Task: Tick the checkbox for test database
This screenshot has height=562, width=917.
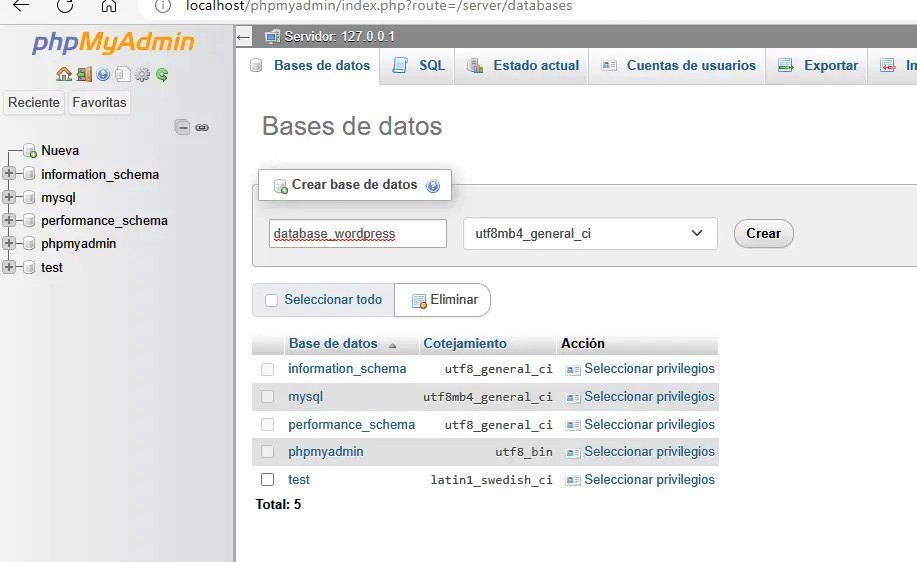Action: pyautogui.click(x=267, y=480)
